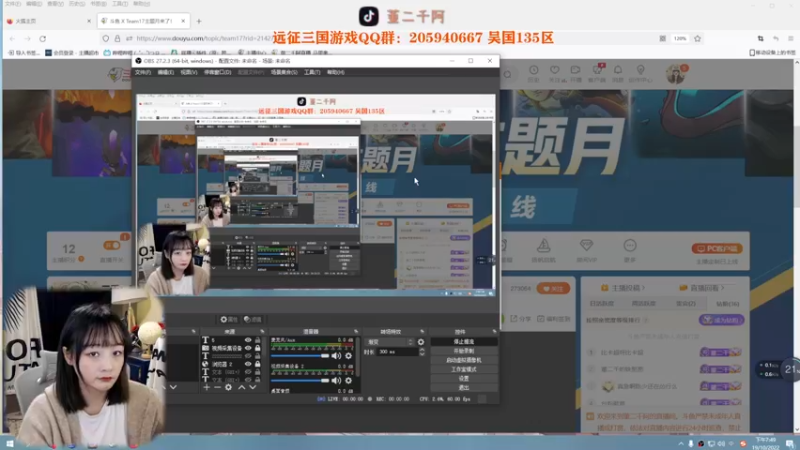The image size is (800, 450).
Task: Toggle lock on the source named 5
Action: pyautogui.click(x=258, y=340)
